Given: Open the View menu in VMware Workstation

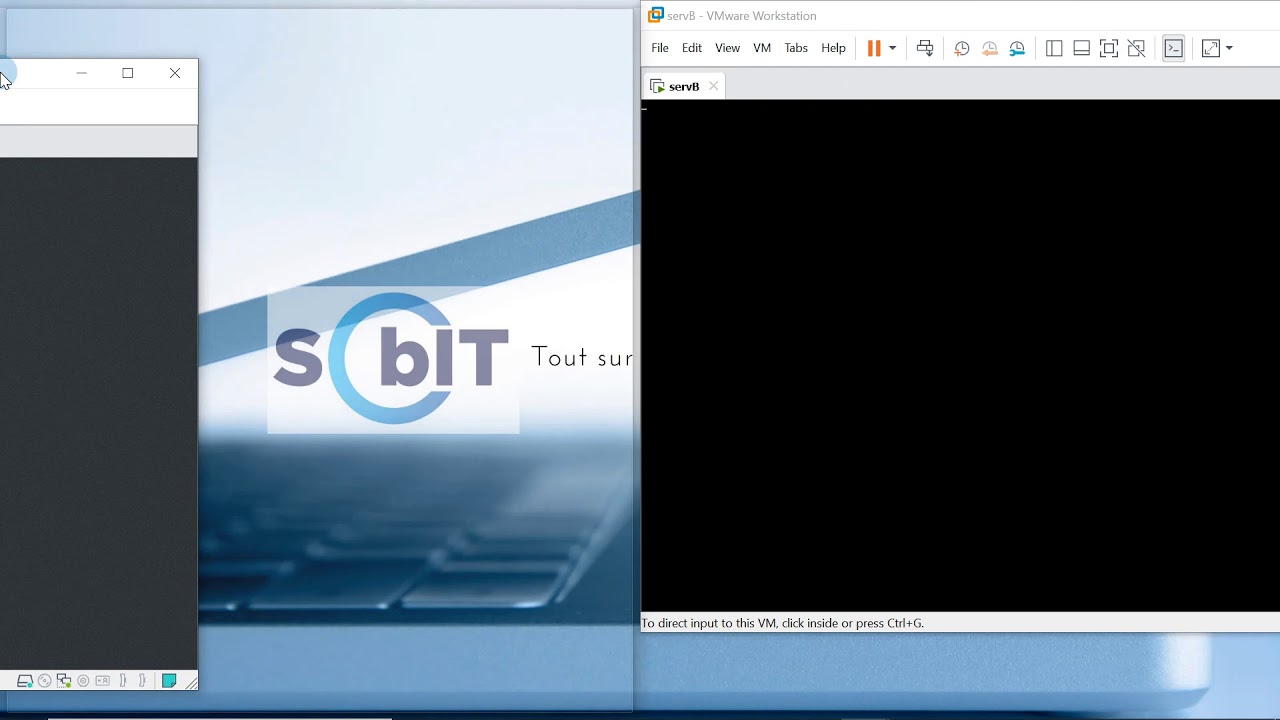Looking at the screenshot, I should point(727,48).
